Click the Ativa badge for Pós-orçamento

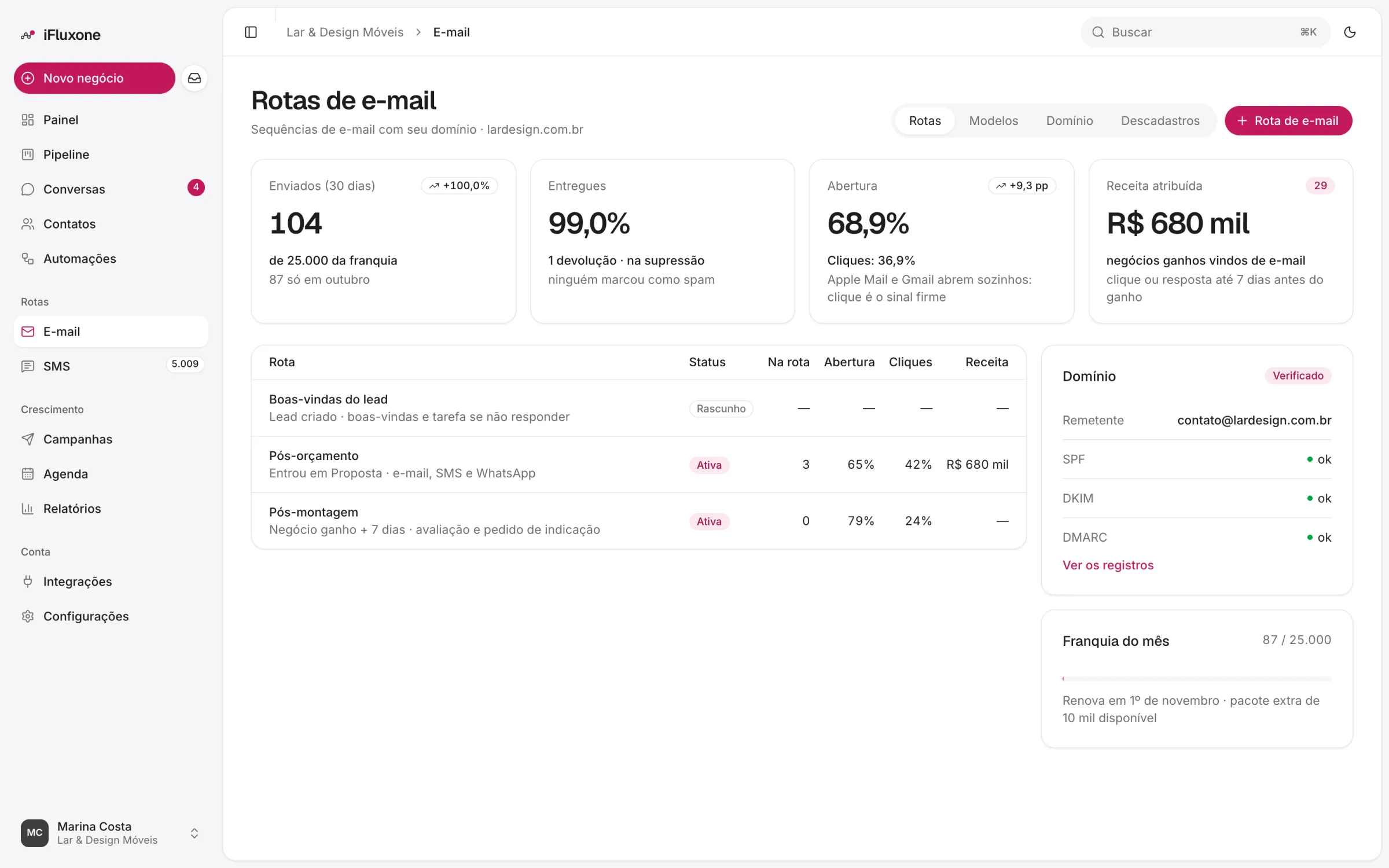[x=709, y=465]
